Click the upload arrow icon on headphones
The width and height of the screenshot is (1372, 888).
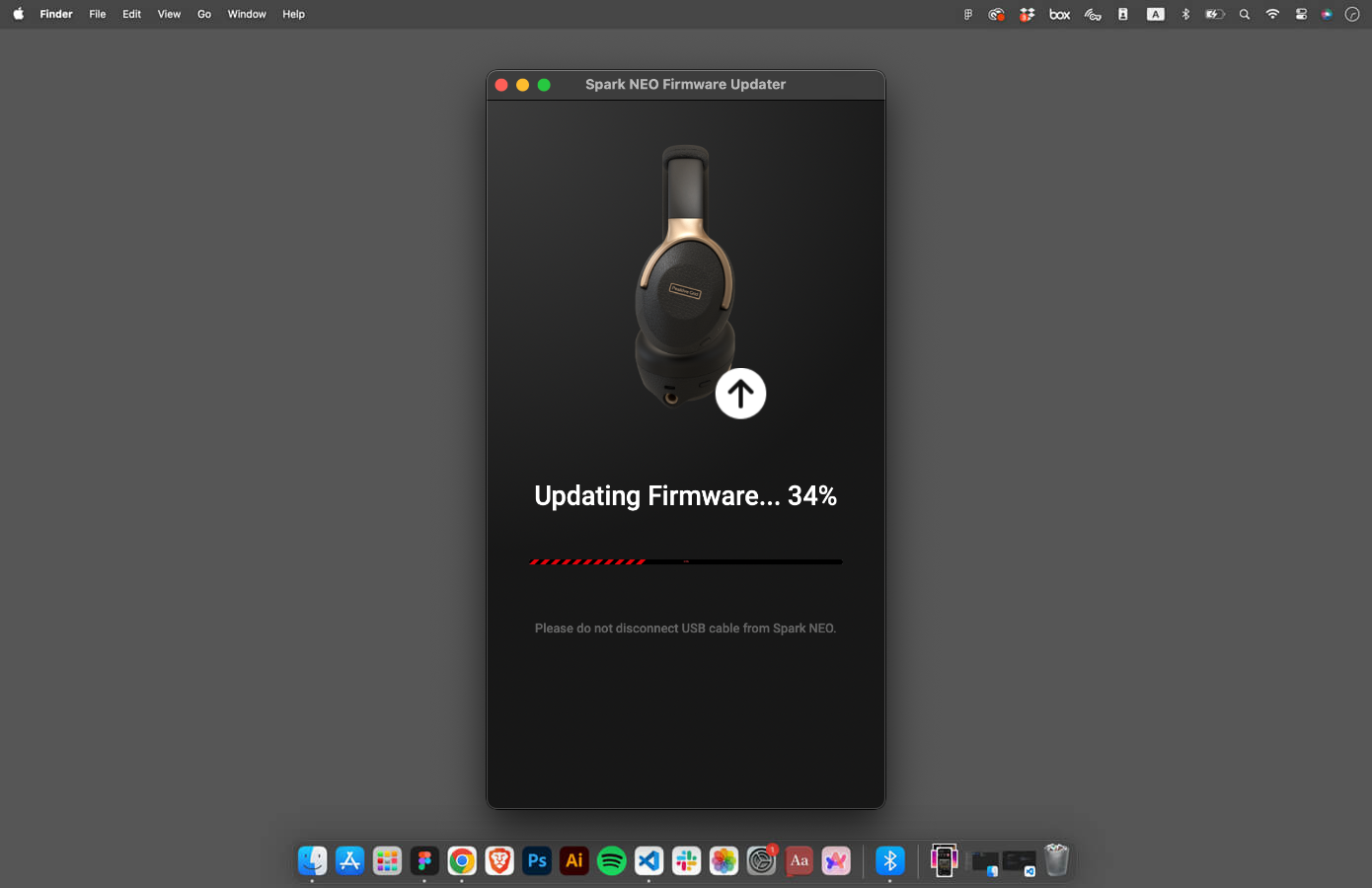tap(740, 394)
